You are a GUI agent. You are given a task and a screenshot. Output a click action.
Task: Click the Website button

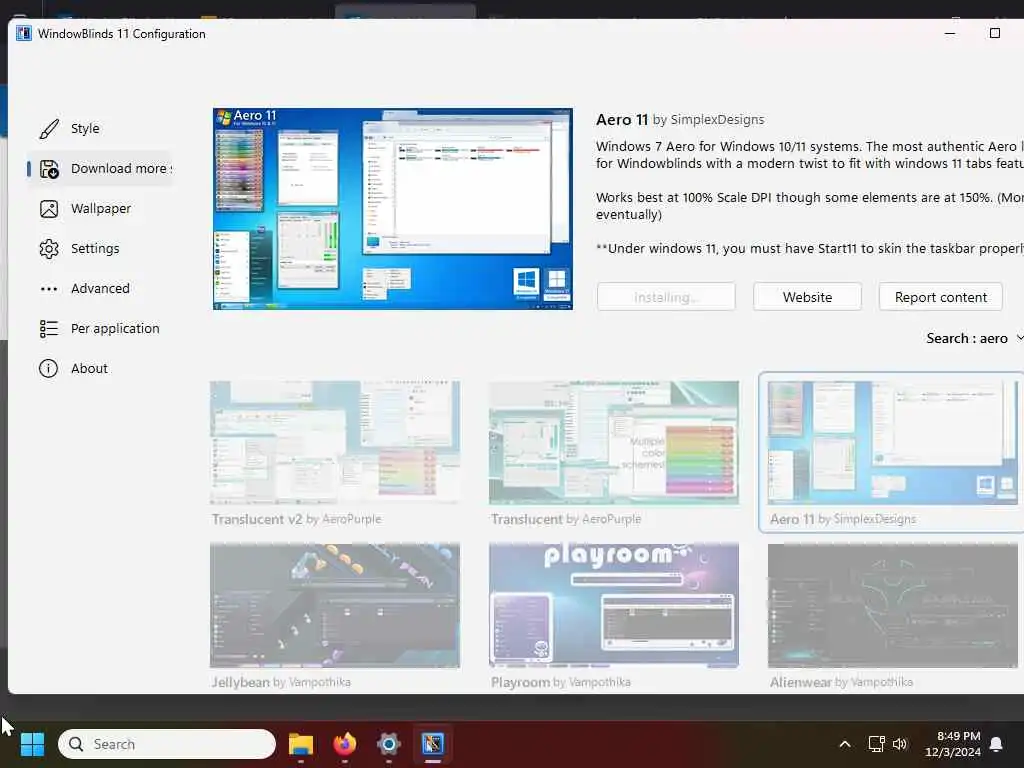[807, 297]
